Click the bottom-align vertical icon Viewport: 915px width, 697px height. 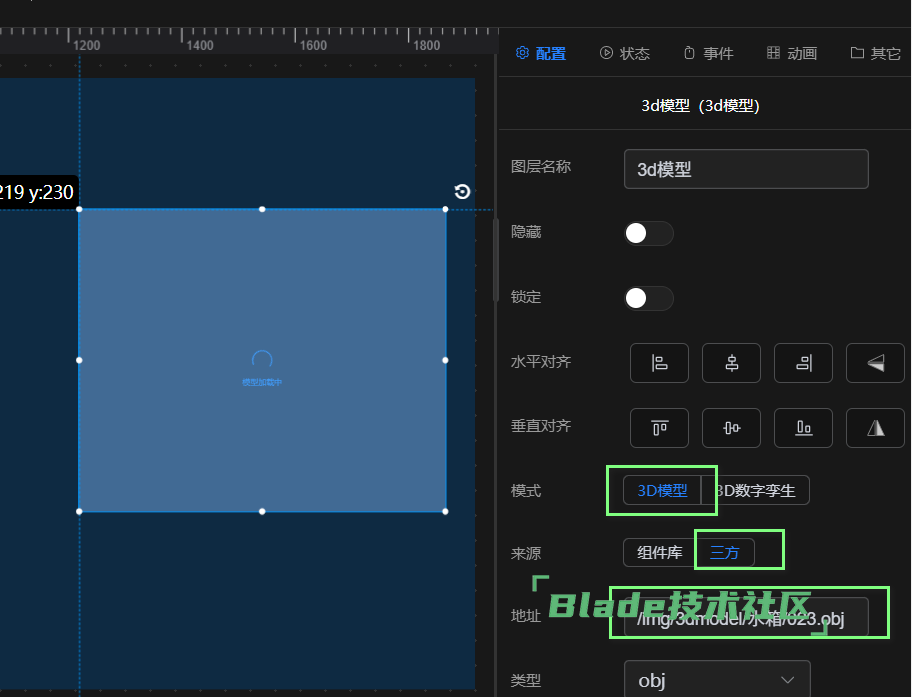click(803, 427)
